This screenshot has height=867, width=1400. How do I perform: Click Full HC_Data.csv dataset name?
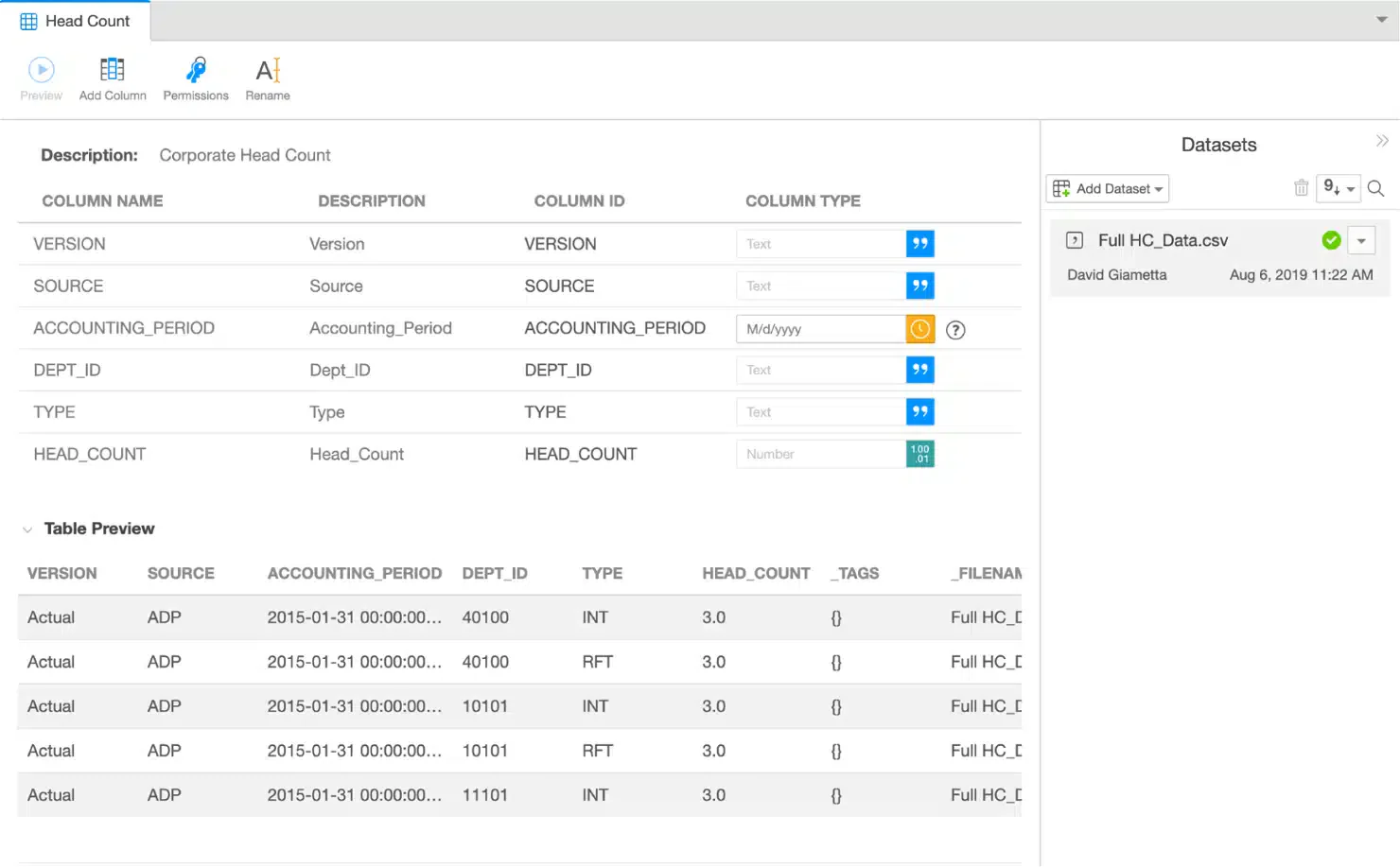[1163, 240]
